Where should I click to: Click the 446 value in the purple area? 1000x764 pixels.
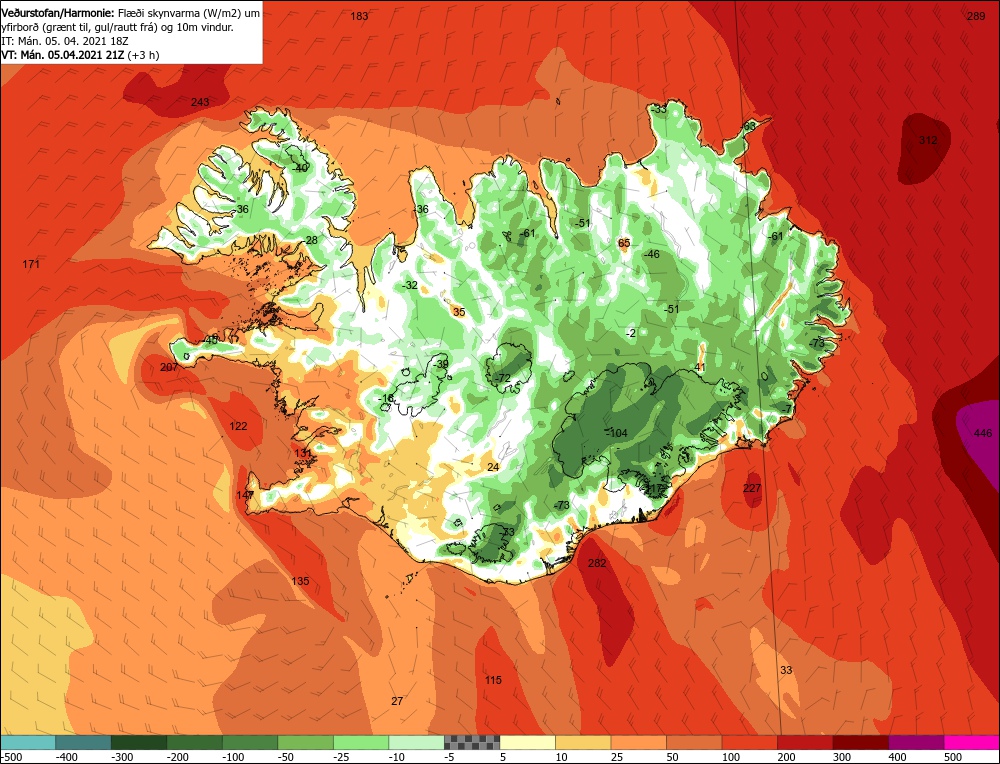983,433
